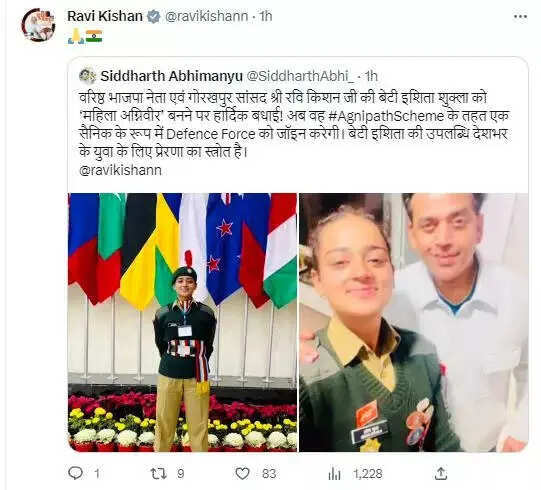
Task: Open Siddharth Abhimanyu's small avatar
Action: click(87, 76)
